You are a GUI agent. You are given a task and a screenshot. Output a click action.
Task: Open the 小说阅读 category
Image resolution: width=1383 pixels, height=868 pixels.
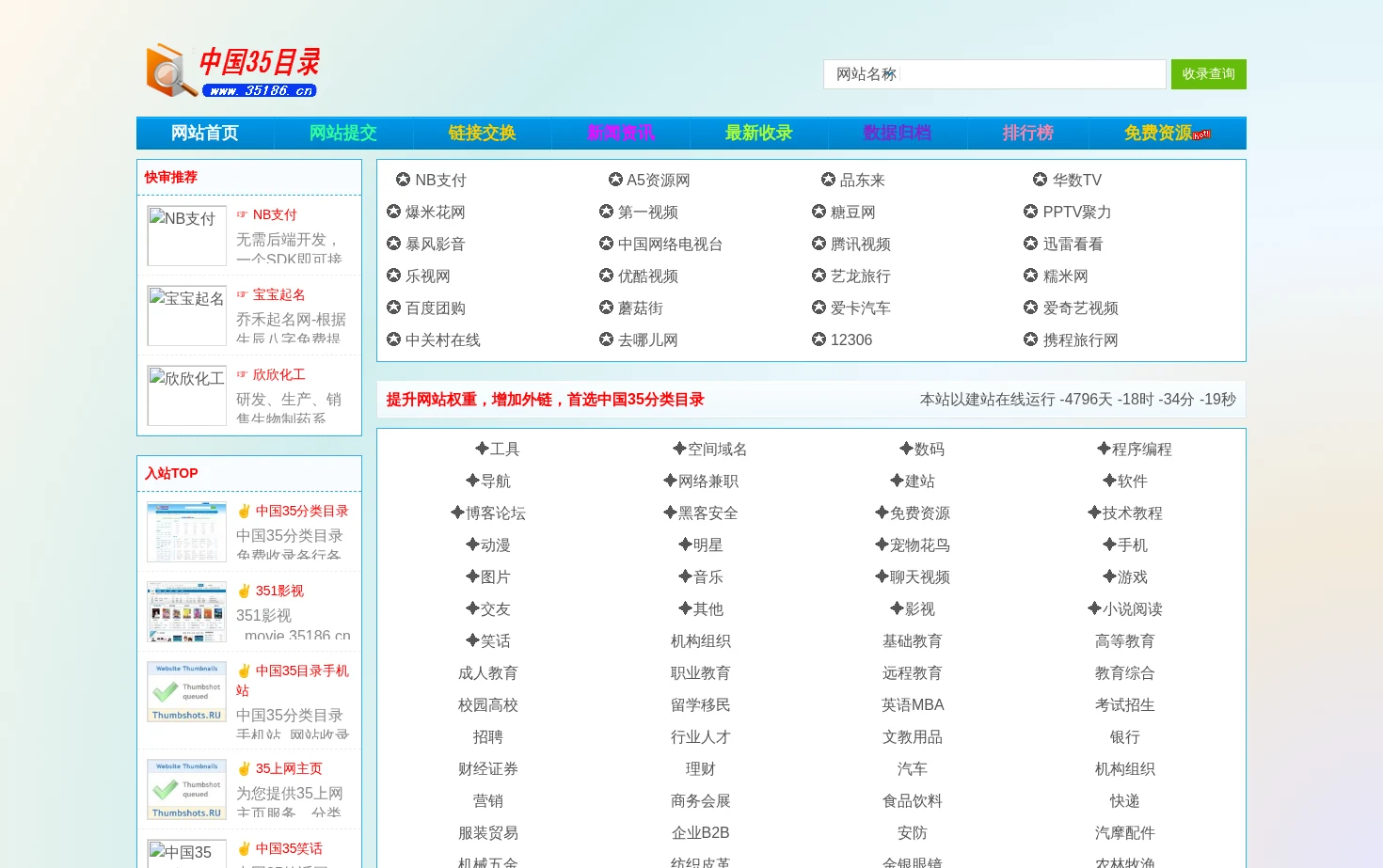coord(1132,608)
